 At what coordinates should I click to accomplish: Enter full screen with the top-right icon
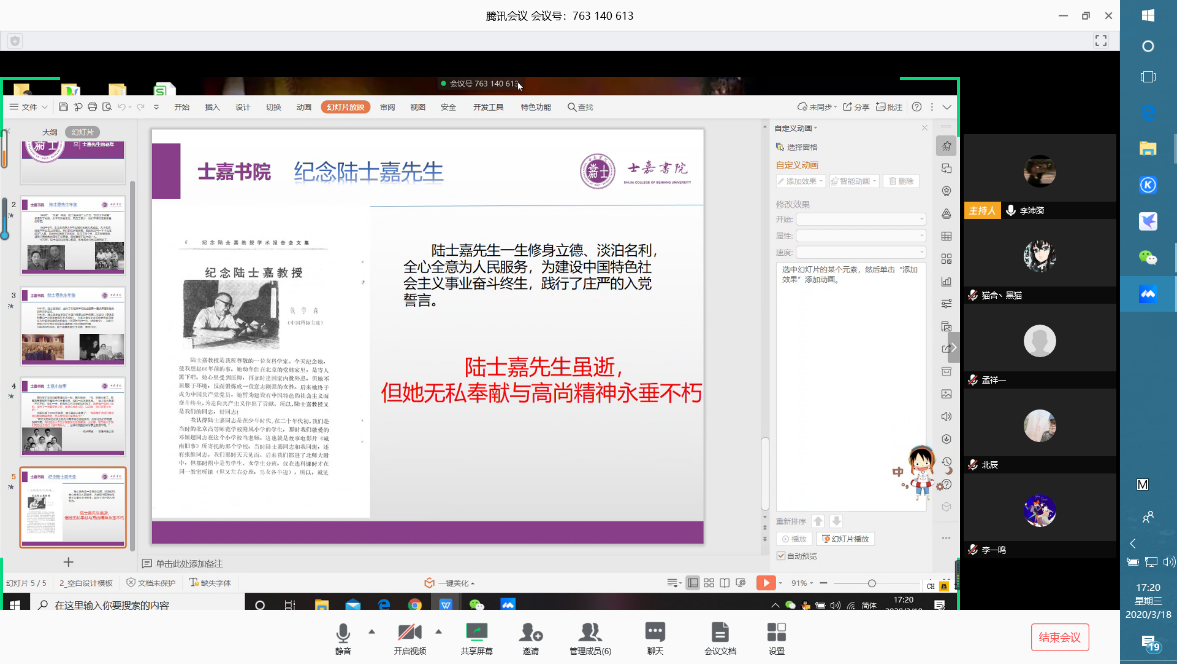1101,41
